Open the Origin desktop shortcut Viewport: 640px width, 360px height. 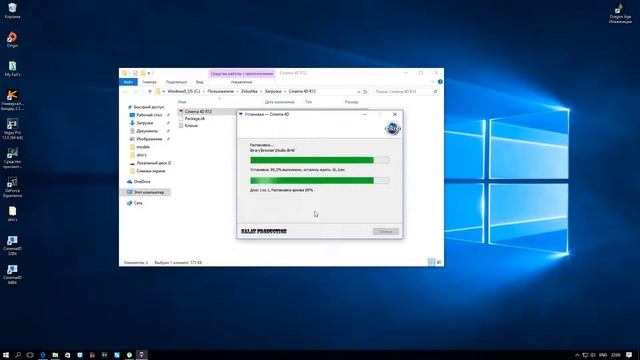[x=12, y=40]
